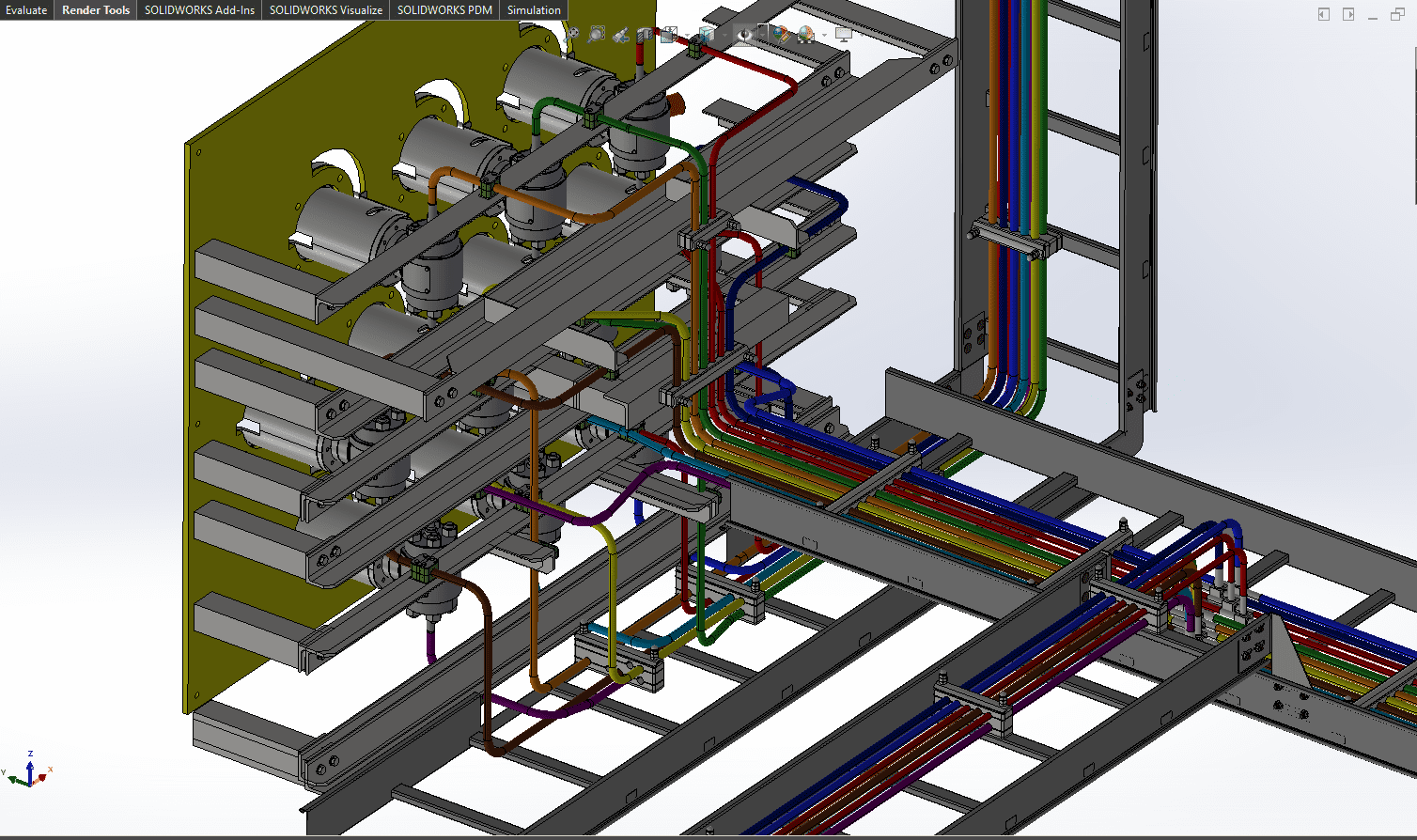Screen dimensions: 1417x840
Task: Switch to the Evaluate tab
Action: click(26, 10)
